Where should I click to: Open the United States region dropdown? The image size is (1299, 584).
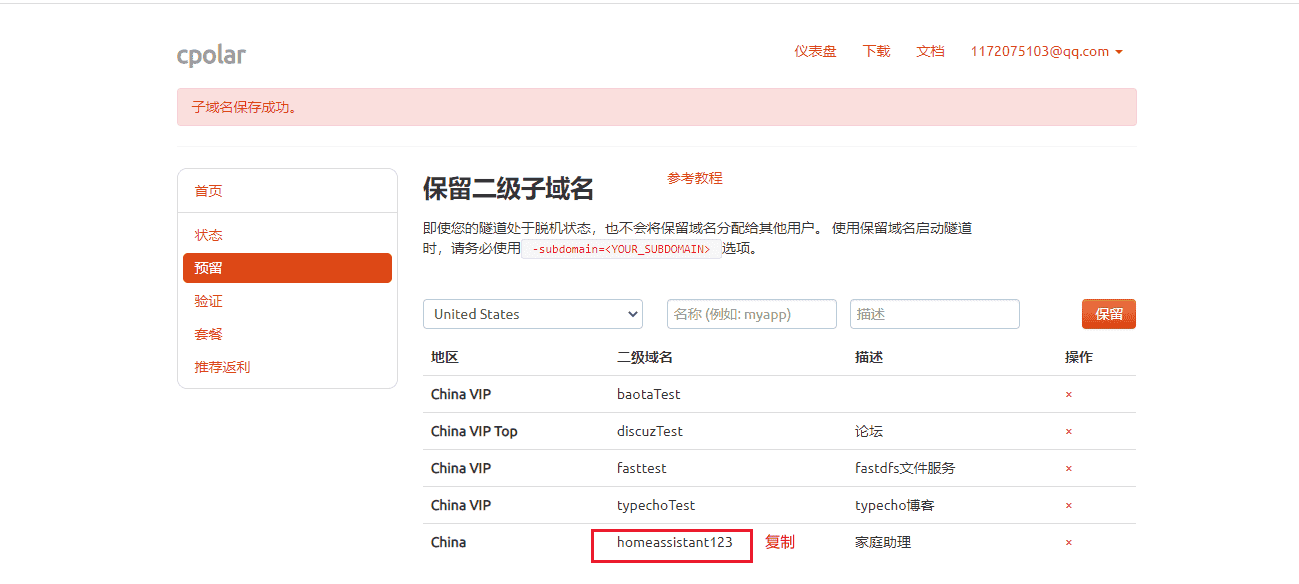(x=533, y=314)
